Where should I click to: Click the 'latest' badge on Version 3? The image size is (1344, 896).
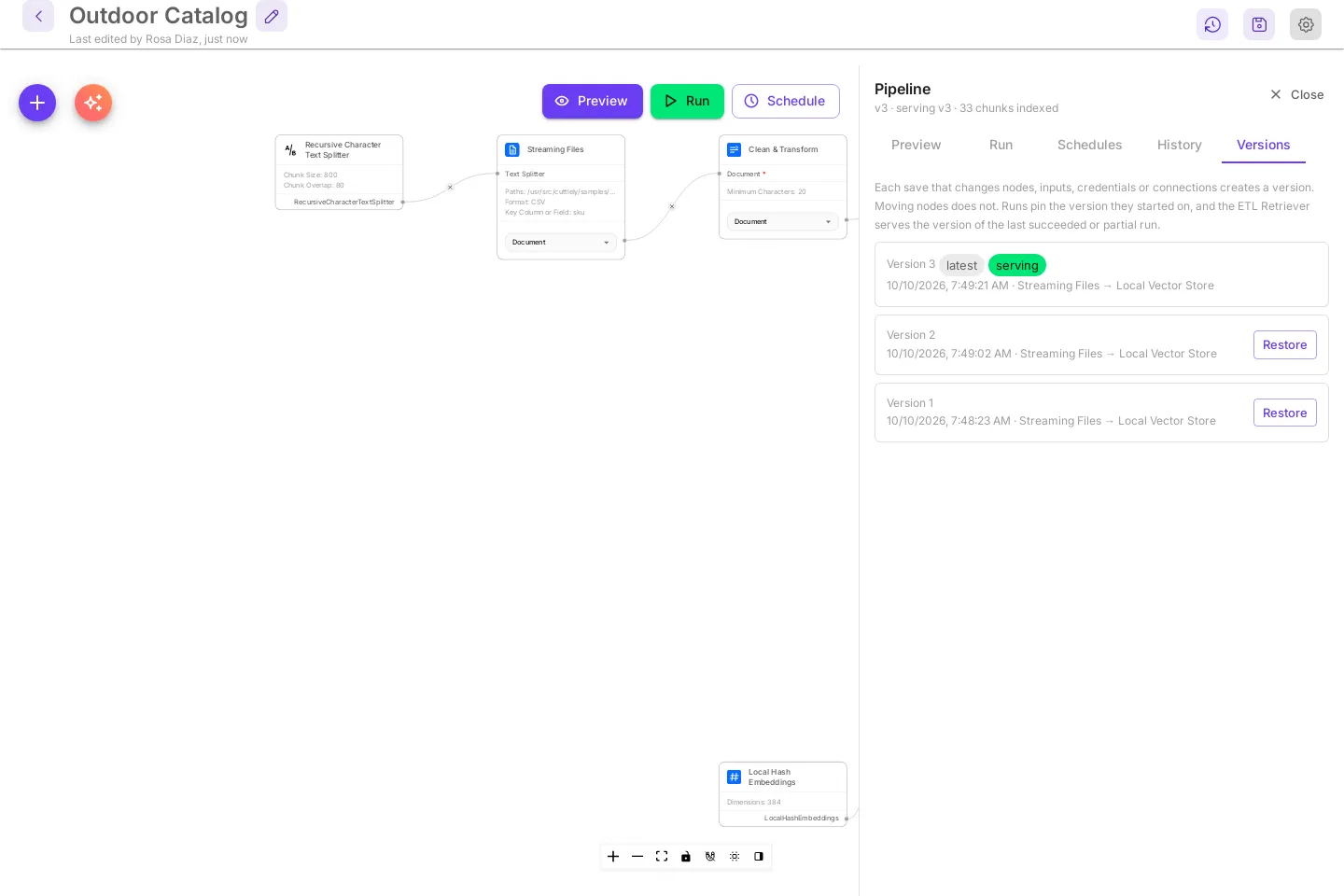[961, 265]
